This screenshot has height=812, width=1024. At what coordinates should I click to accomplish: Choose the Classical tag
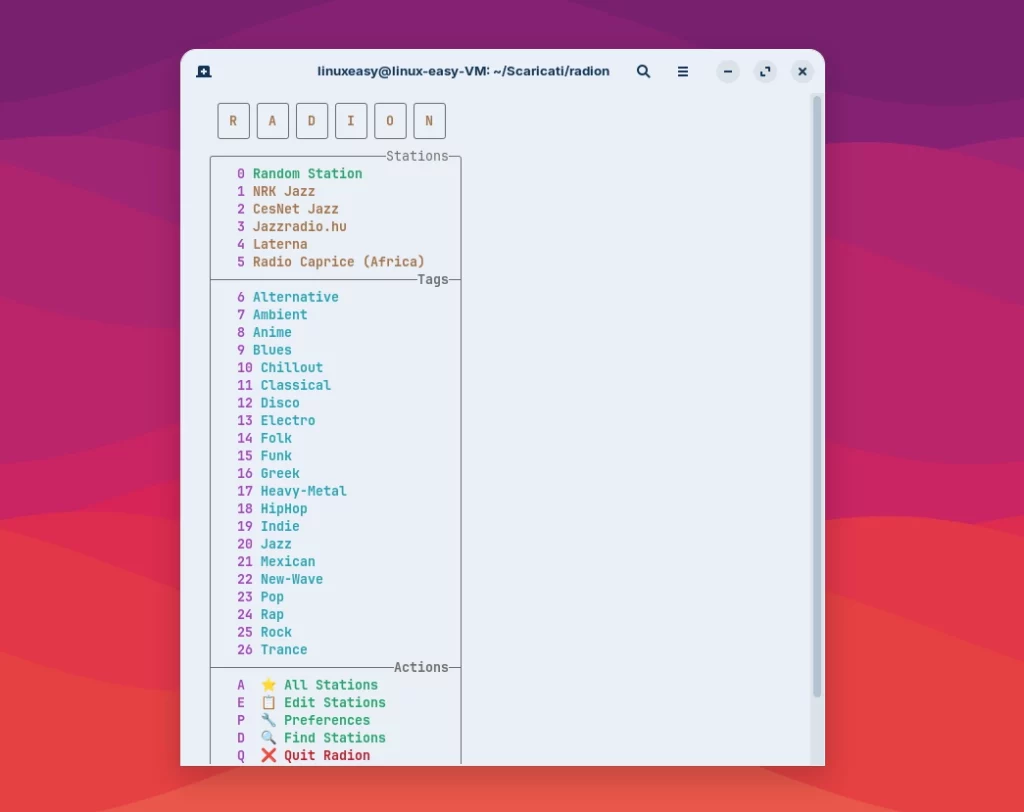coord(295,385)
